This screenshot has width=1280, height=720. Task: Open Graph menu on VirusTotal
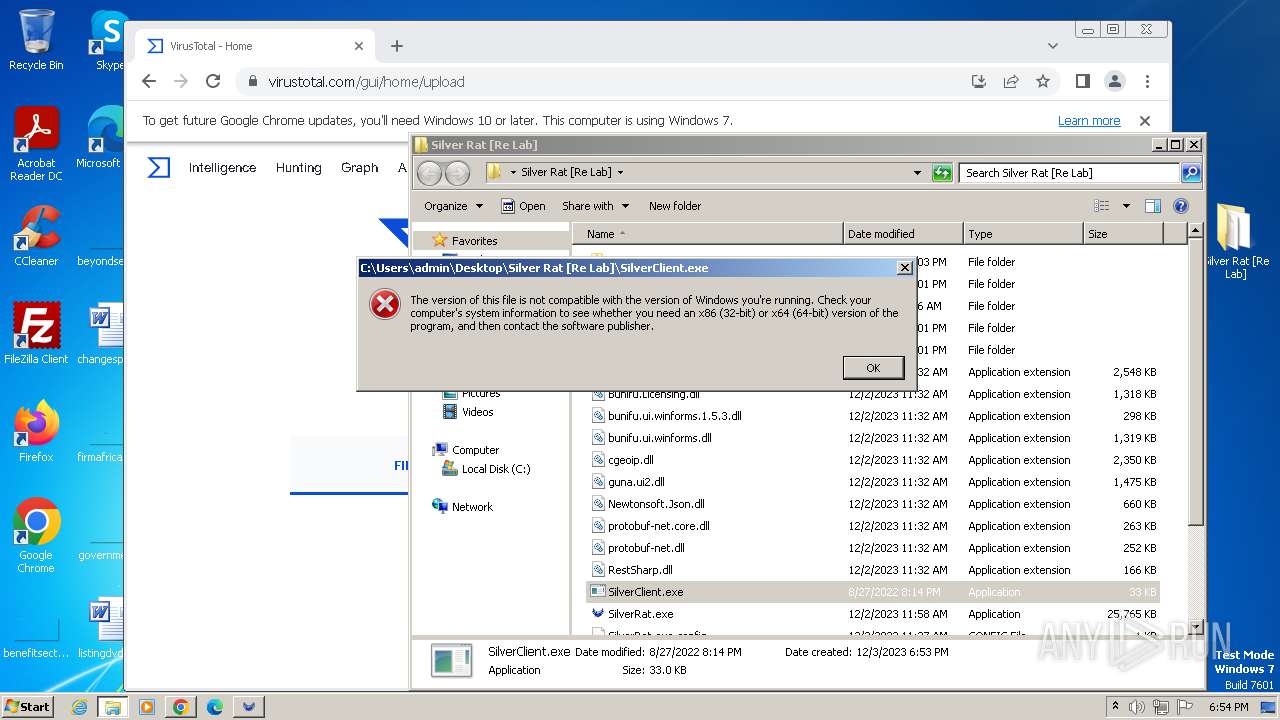tap(359, 168)
